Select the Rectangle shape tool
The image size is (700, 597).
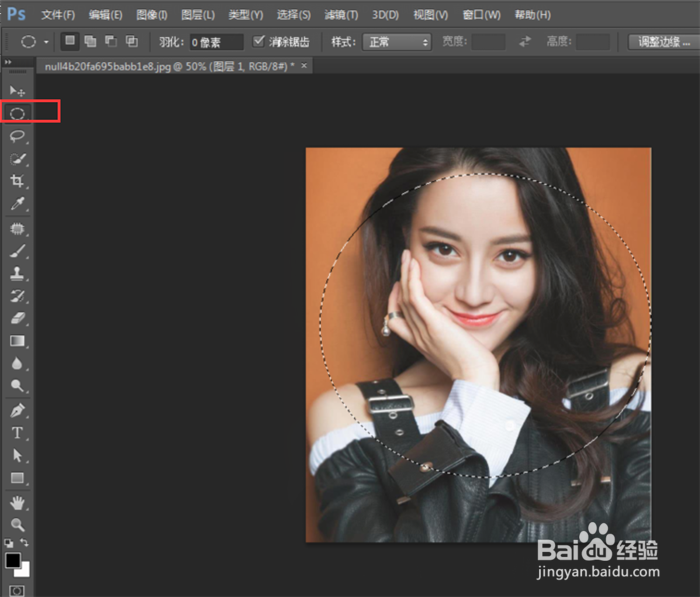click(17, 478)
